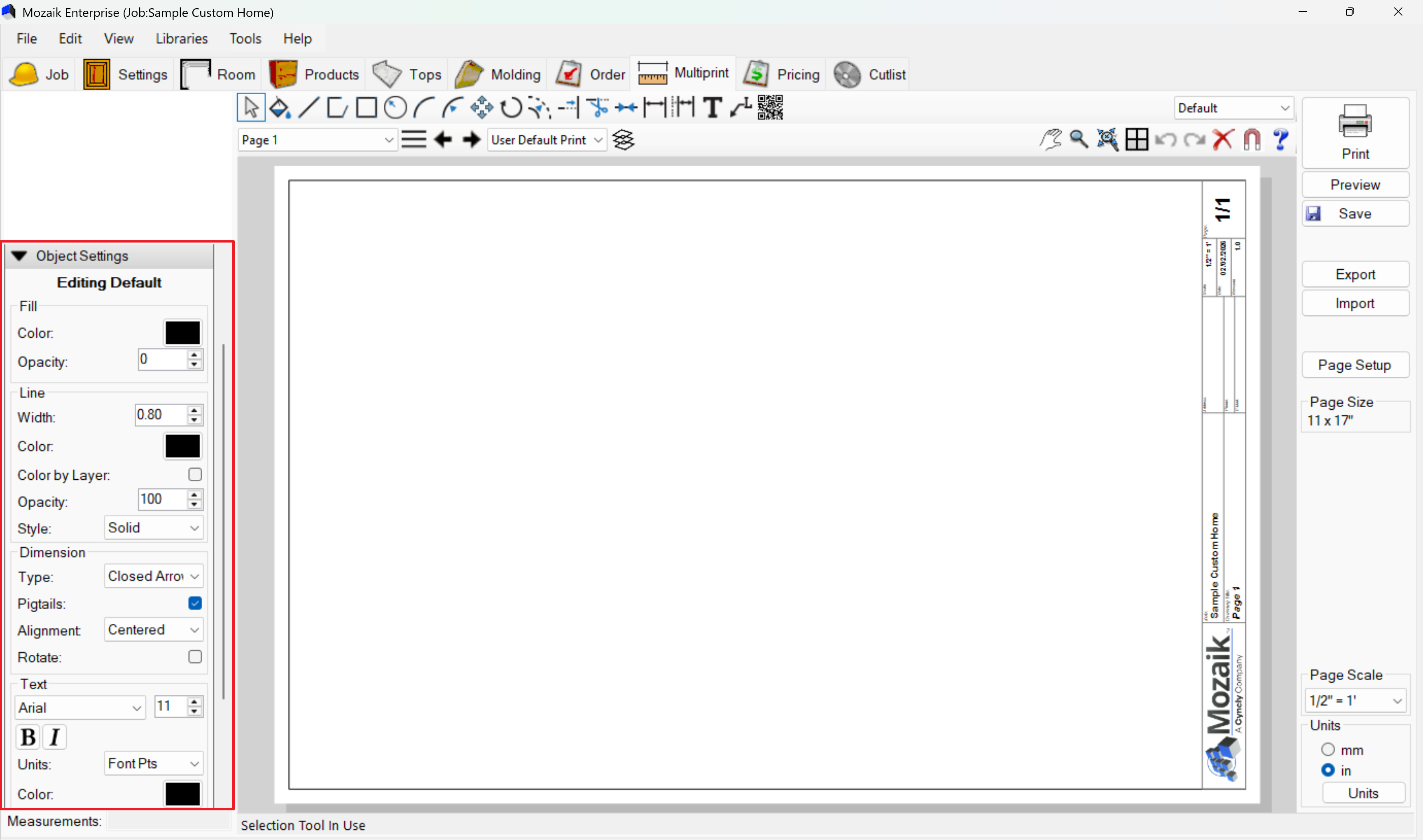Viewport: 1423px width, 840px height.
Task: Select the circle drawing tool
Action: click(x=395, y=107)
